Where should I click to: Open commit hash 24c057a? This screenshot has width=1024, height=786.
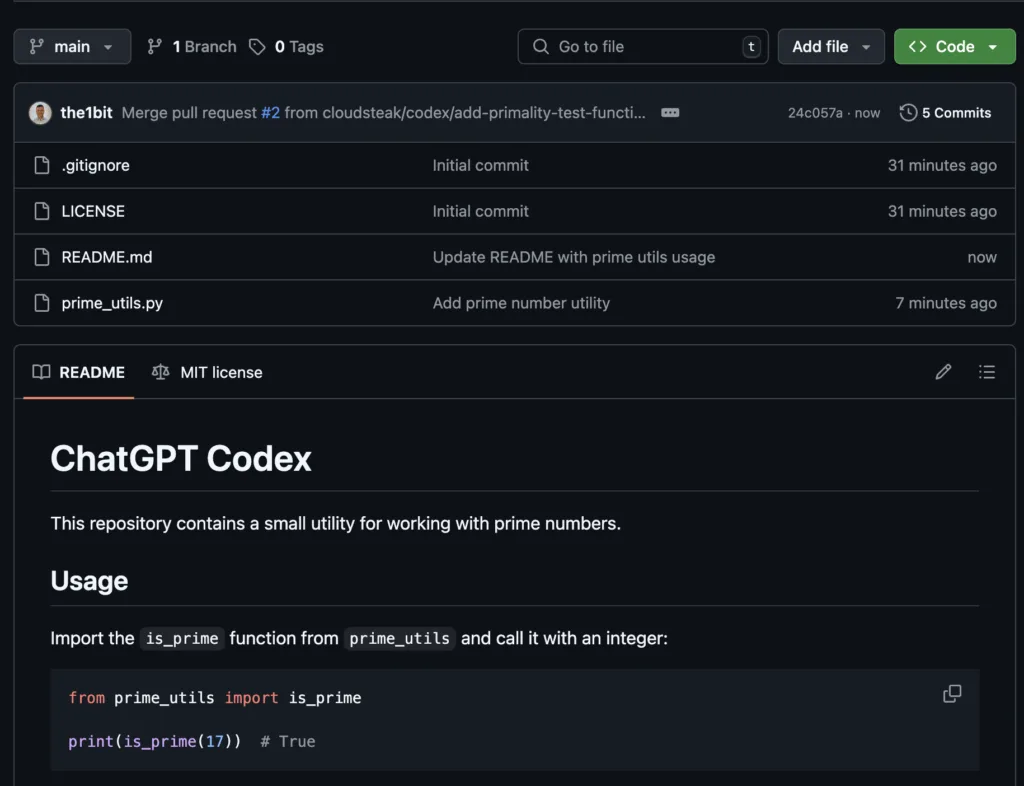pyautogui.click(x=815, y=113)
